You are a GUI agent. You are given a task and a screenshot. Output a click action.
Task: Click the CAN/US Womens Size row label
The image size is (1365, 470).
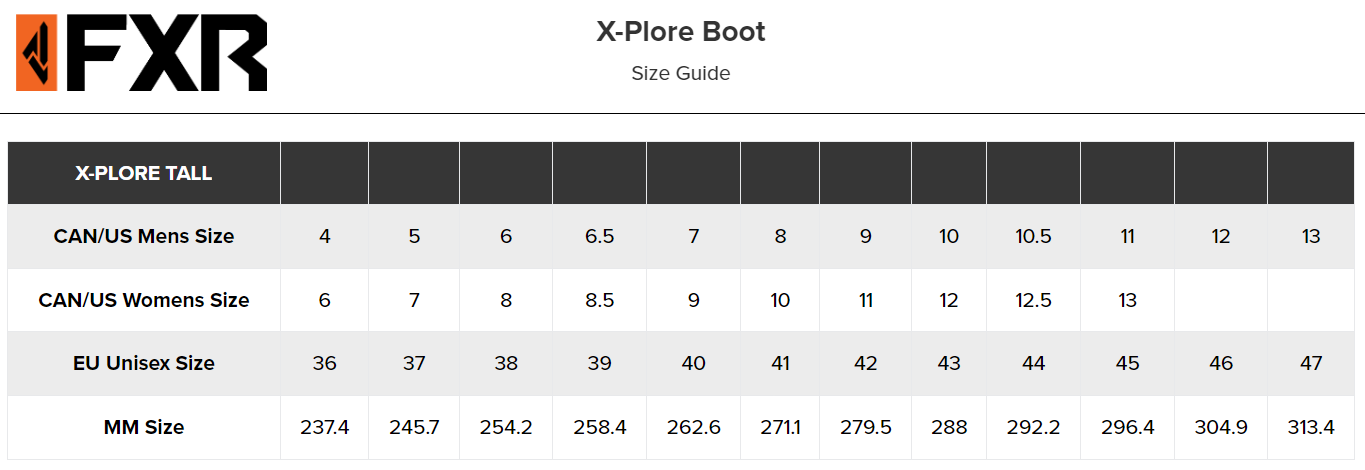[144, 300]
